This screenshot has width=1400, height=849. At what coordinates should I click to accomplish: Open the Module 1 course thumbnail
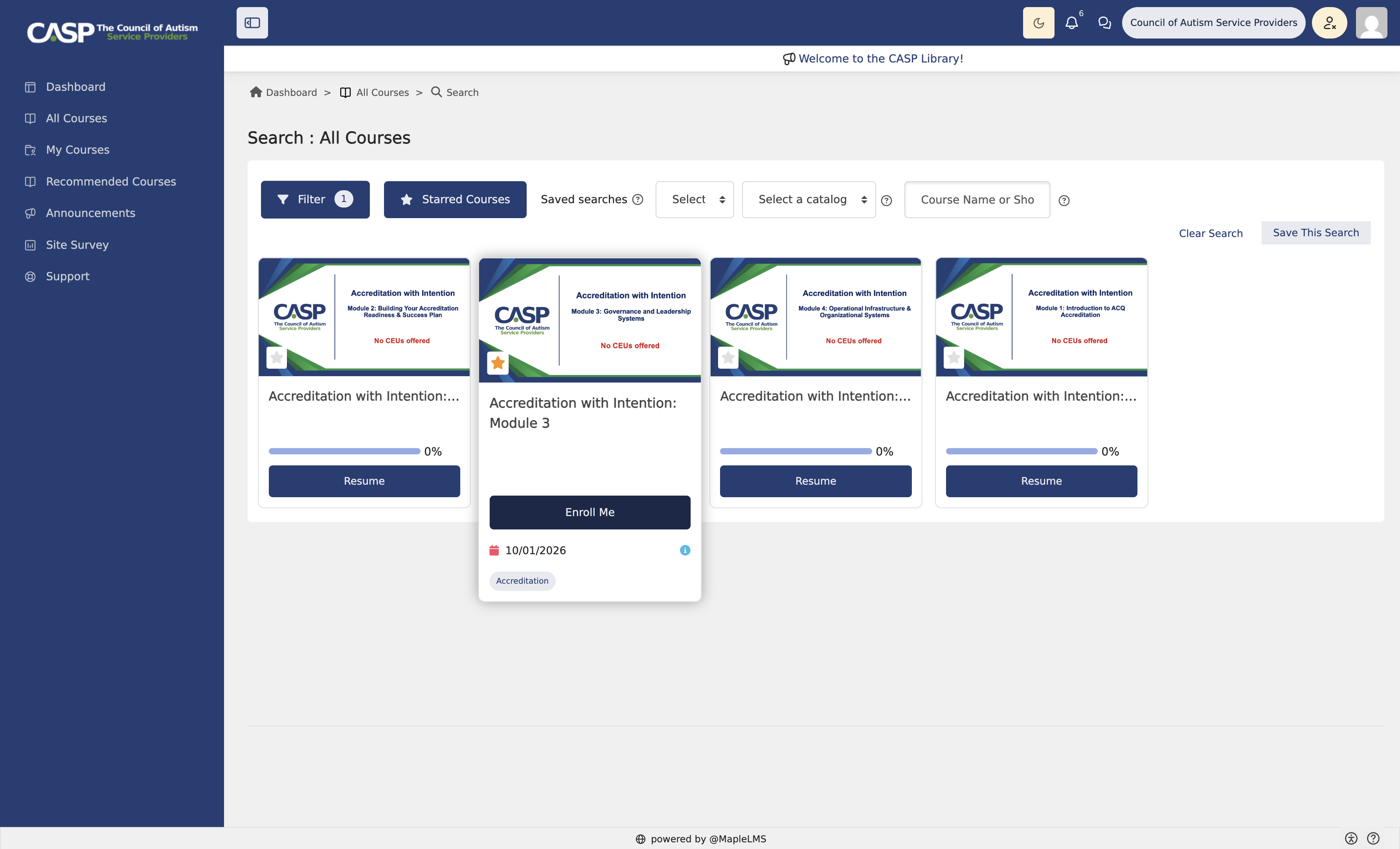coord(1041,317)
